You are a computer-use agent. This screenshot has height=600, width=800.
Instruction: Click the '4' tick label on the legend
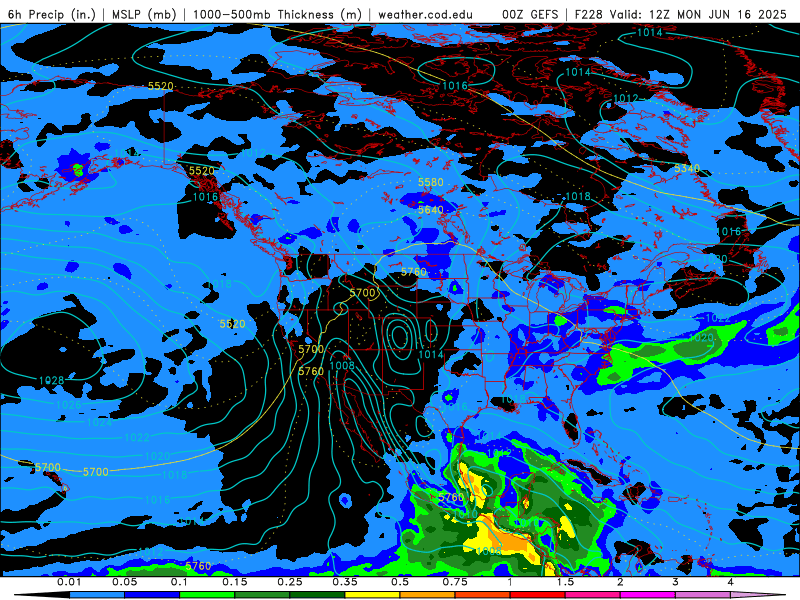731,582
